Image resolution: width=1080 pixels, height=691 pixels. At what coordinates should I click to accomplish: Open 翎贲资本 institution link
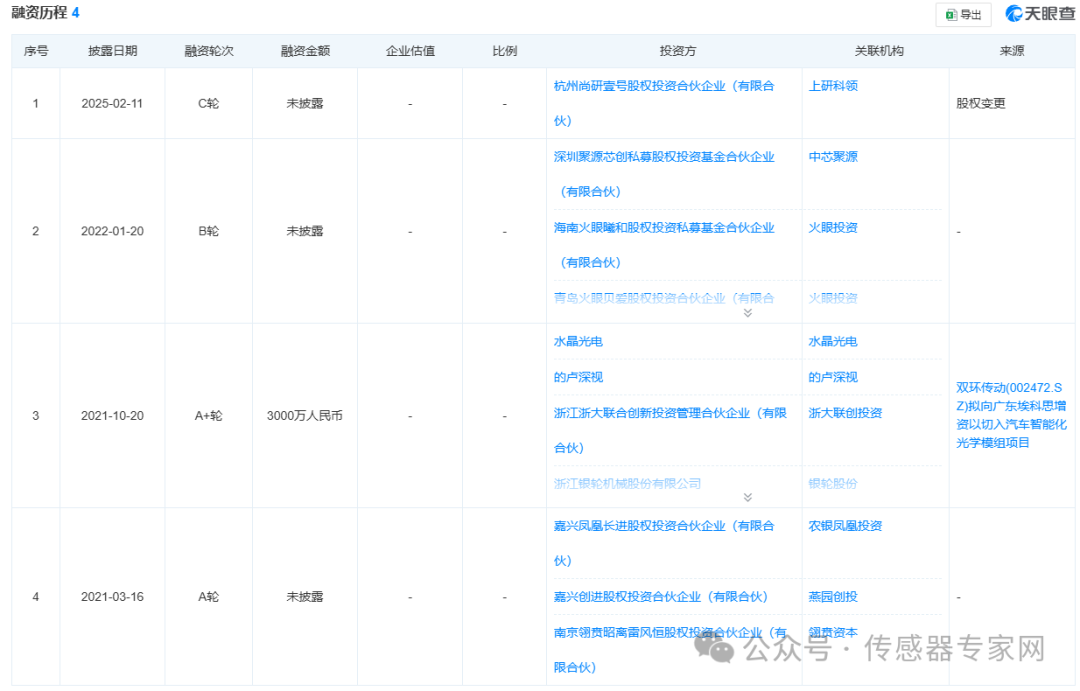(833, 632)
